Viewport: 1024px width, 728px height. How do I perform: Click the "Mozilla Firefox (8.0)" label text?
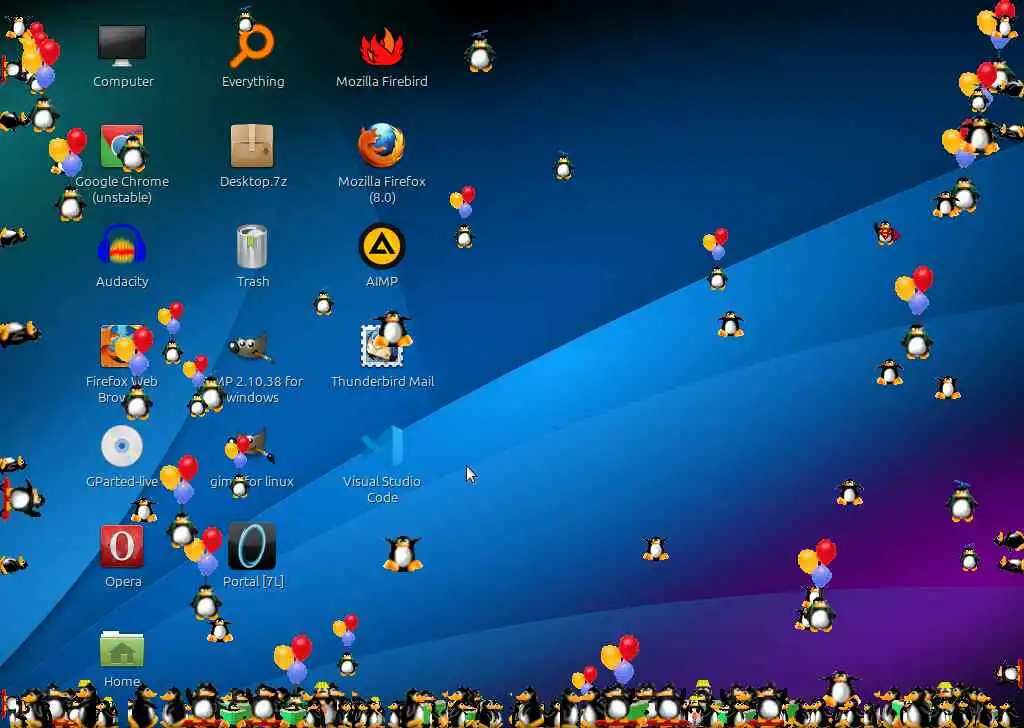click(x=382, y=189)
